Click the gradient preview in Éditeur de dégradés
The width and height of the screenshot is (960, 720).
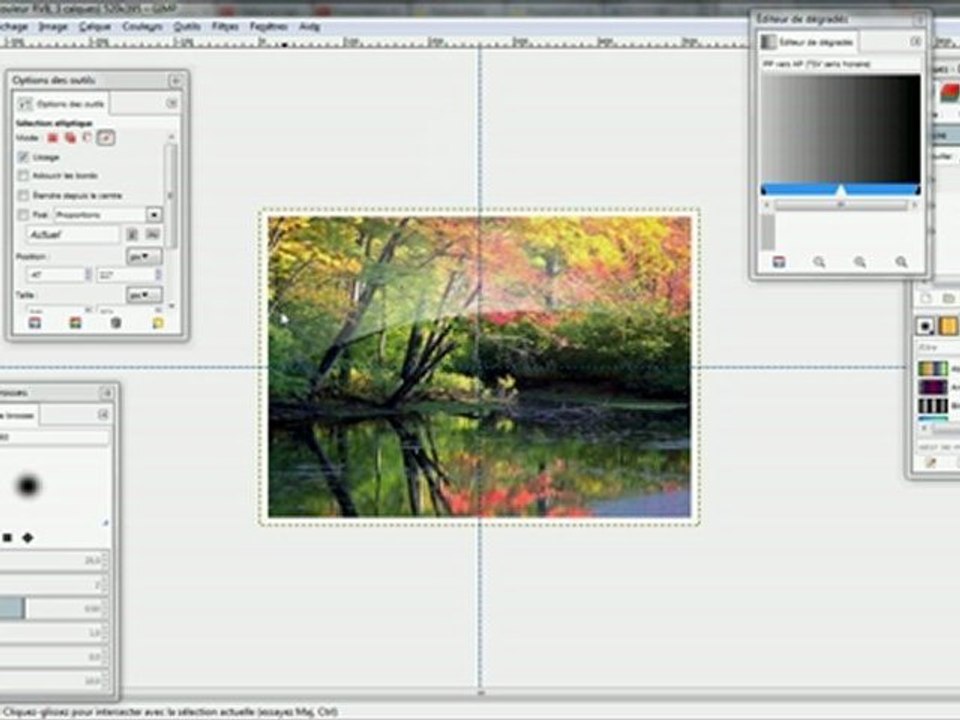pyautogui.click(x=841, y=128)
